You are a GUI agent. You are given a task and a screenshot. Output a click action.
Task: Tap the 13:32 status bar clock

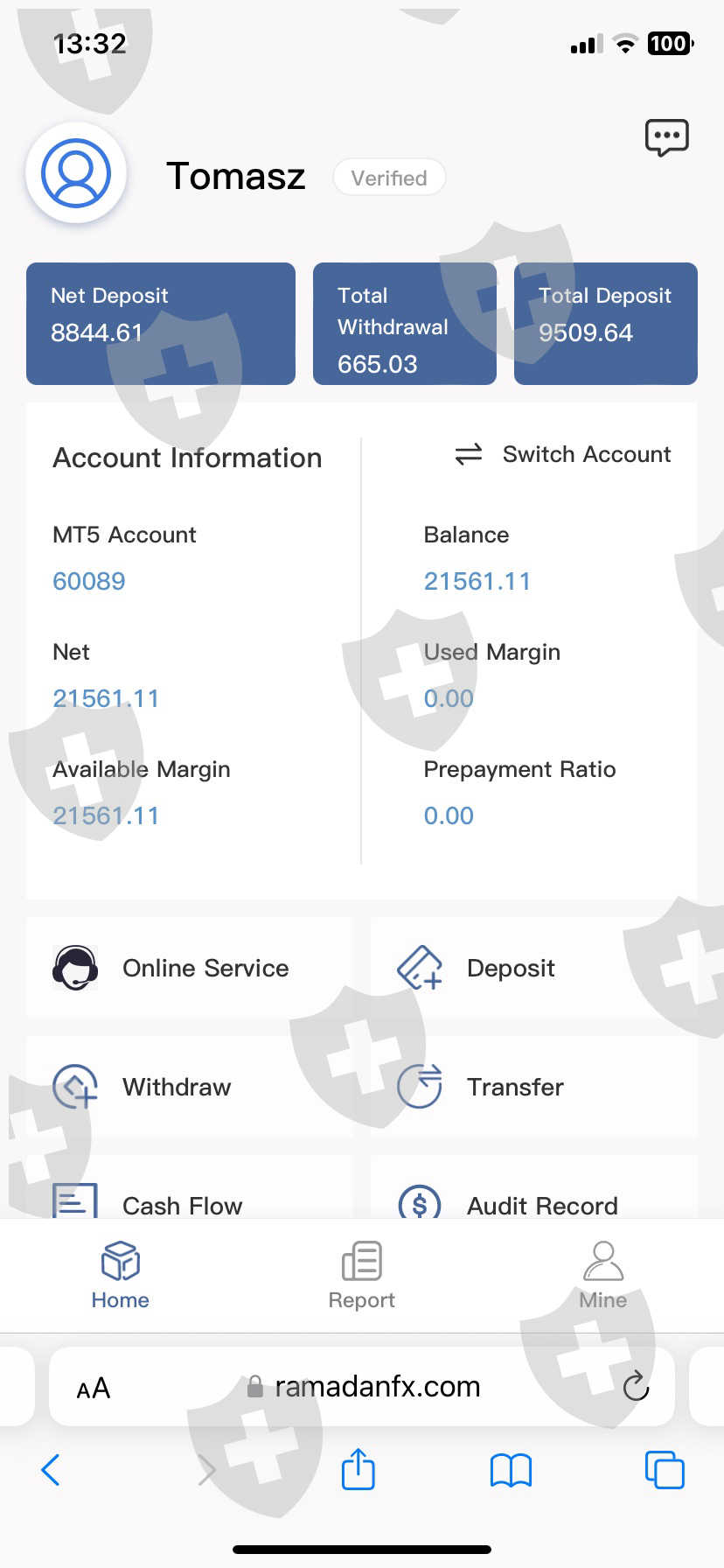pyautogui.click(x=89, y=44)
